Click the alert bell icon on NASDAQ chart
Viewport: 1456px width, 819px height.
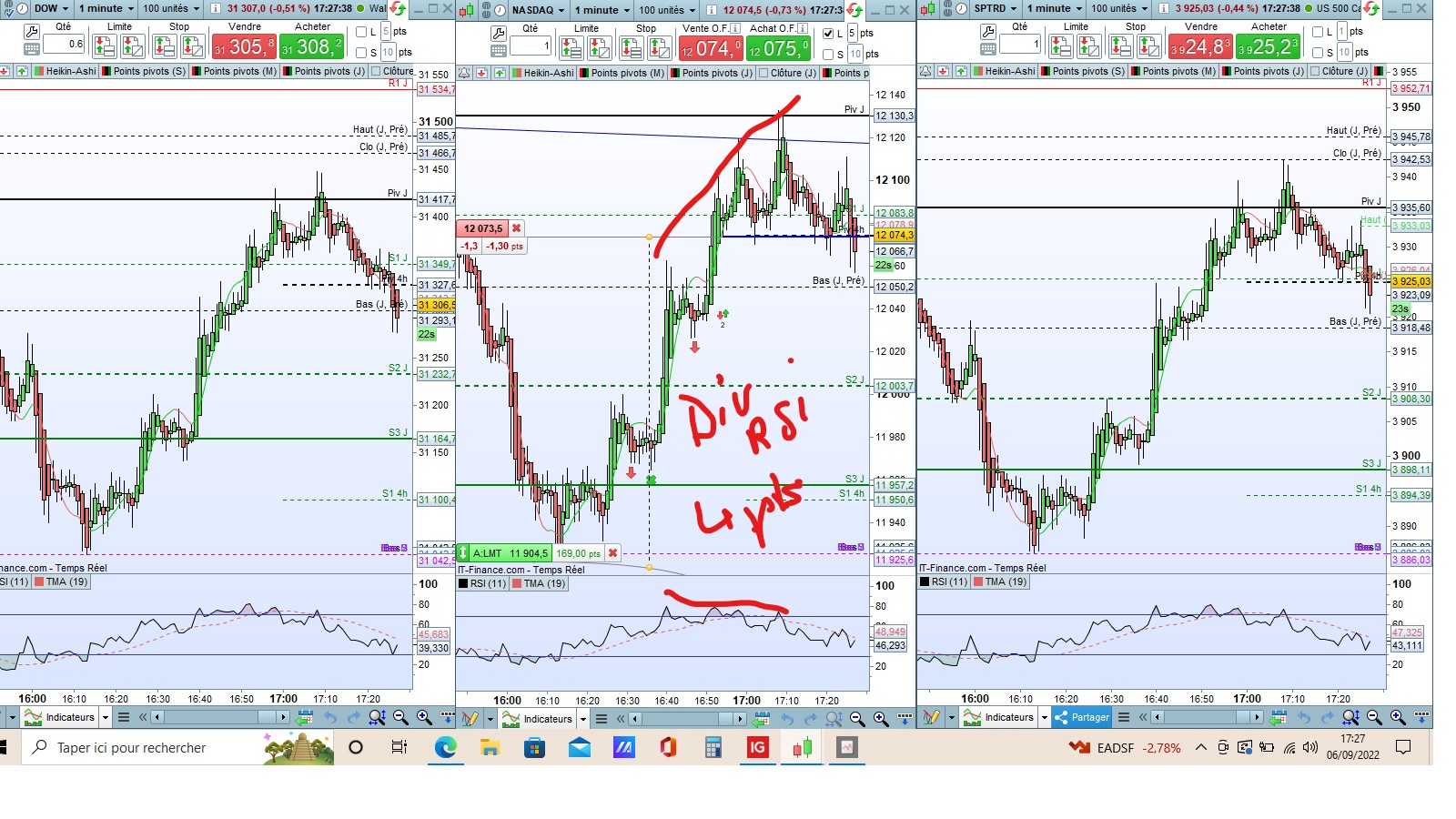tap(465, 73)
